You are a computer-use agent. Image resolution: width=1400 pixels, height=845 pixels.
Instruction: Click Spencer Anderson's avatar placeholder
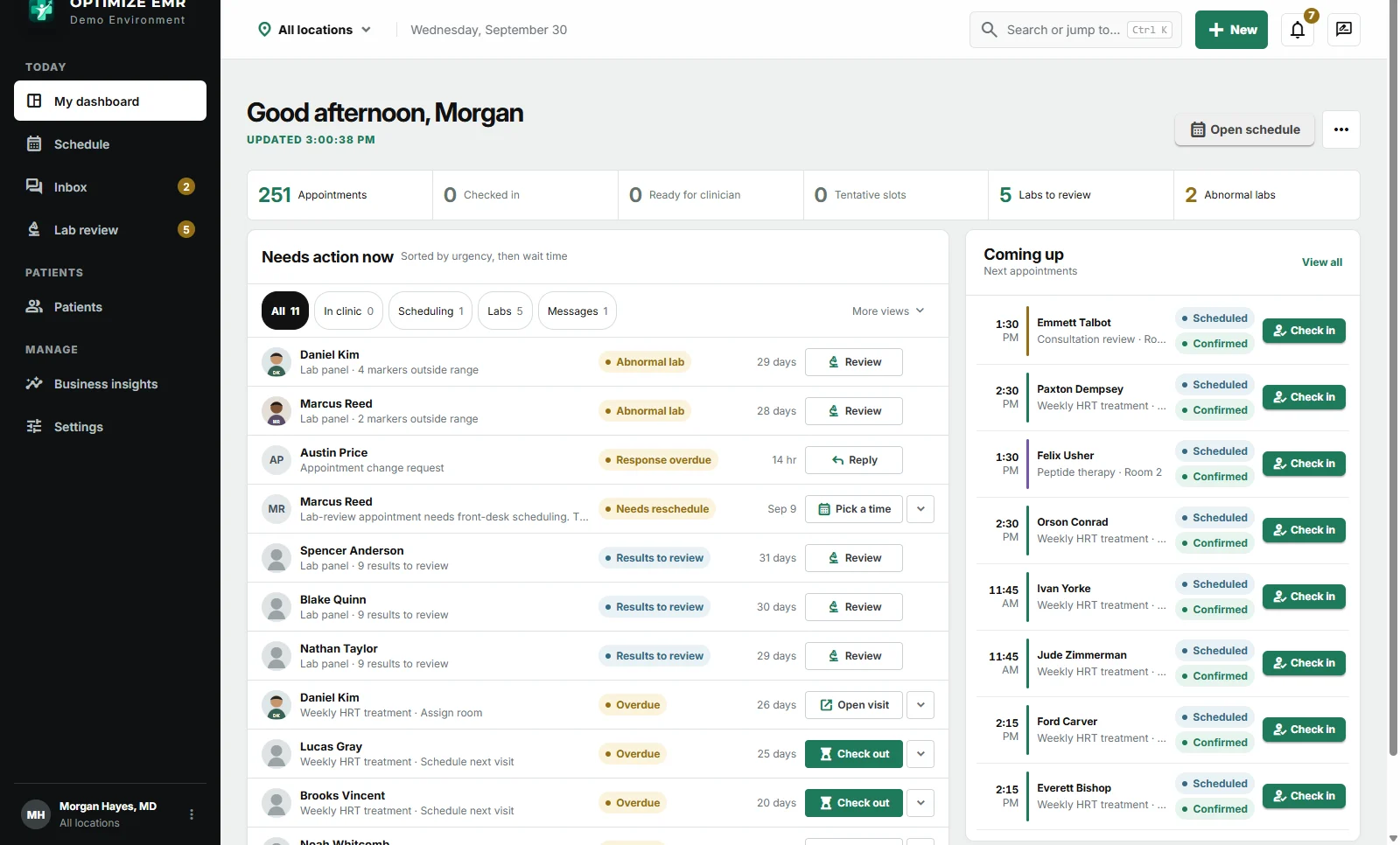click(276, 558)
